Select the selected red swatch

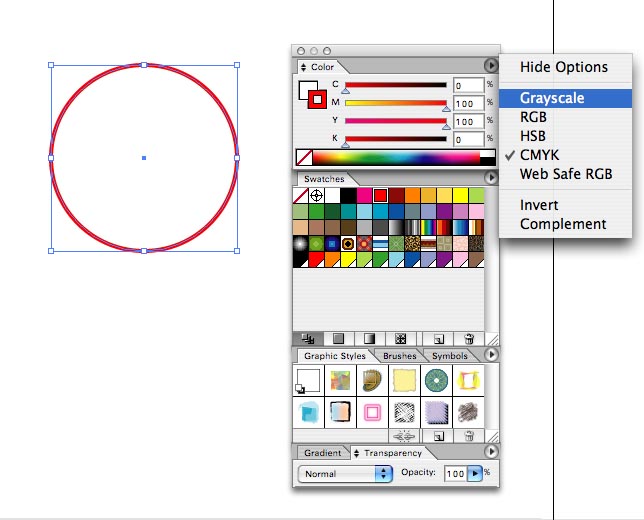coord(380,196)
